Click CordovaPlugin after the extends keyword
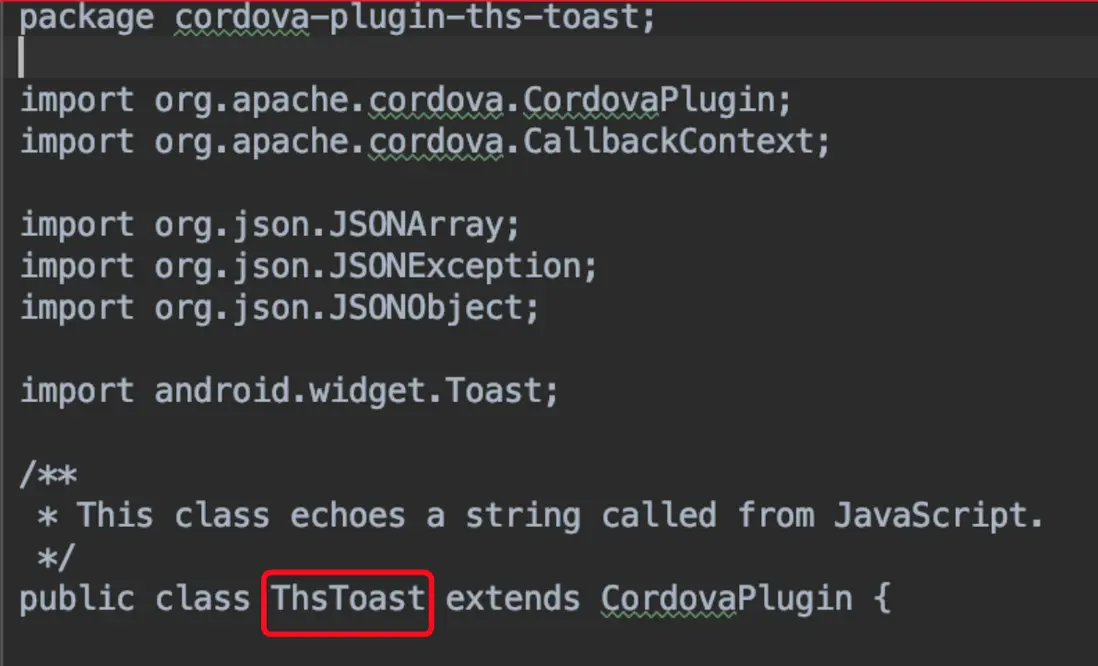 [x=727, y=599]
